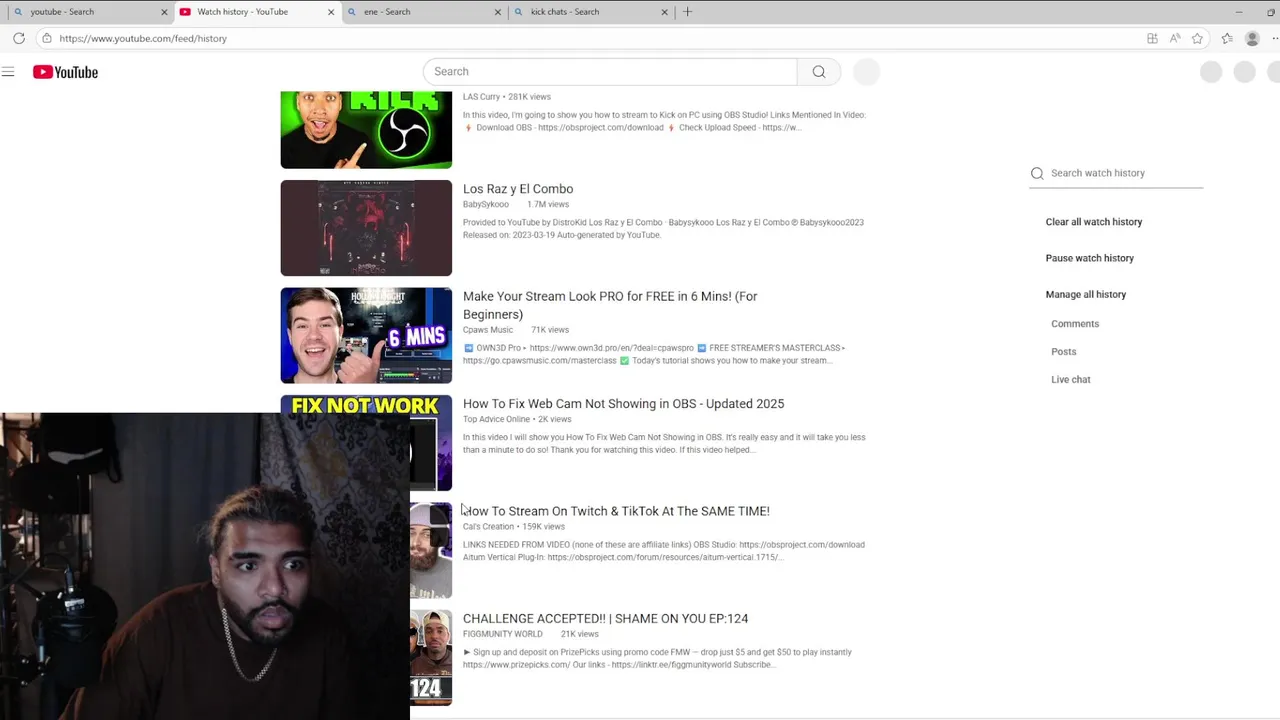This screenshot has width=1280, height=720.
Task: Open the Posts history link
Action: 1064,352
